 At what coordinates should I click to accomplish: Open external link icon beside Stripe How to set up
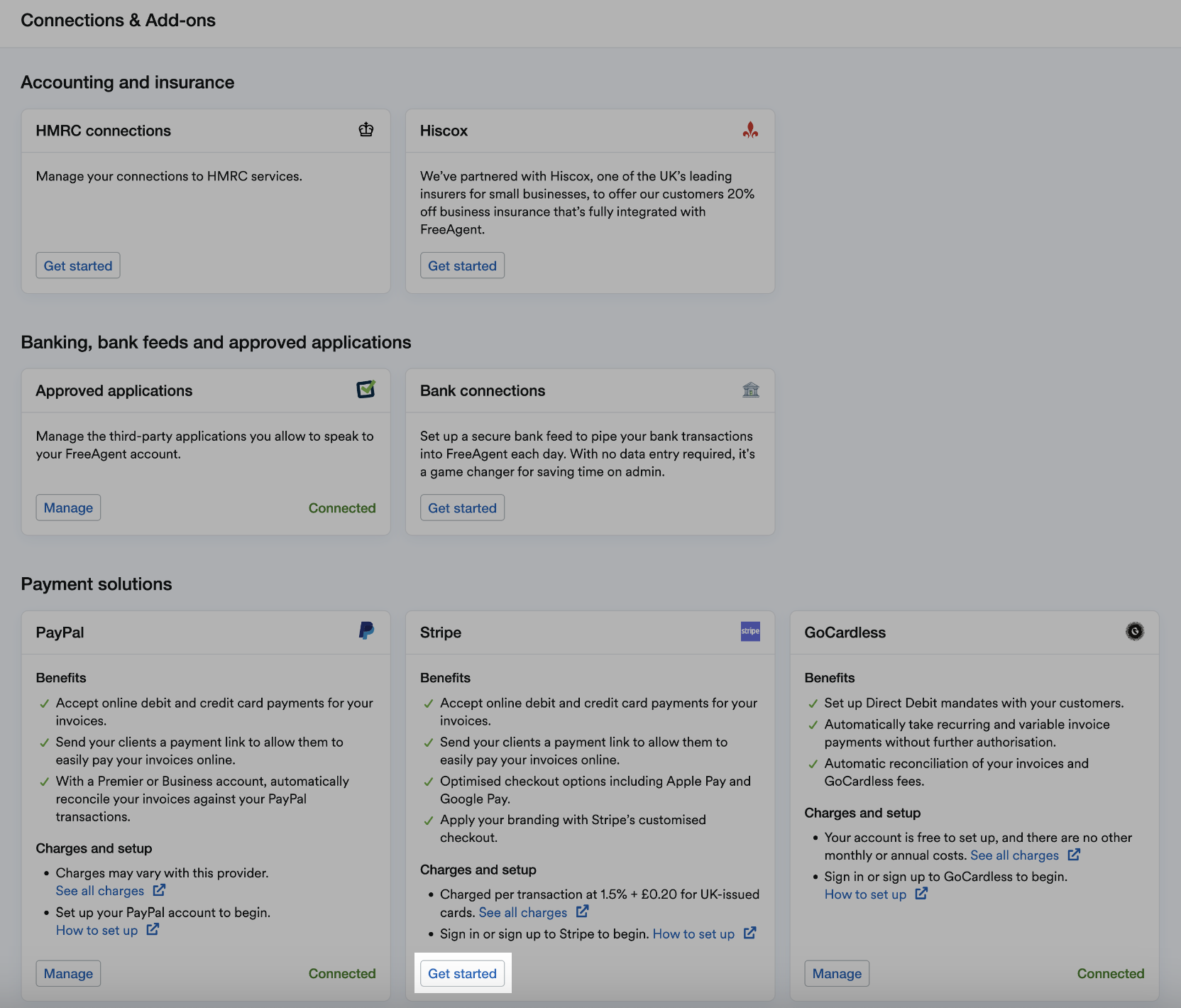[749, 933]
